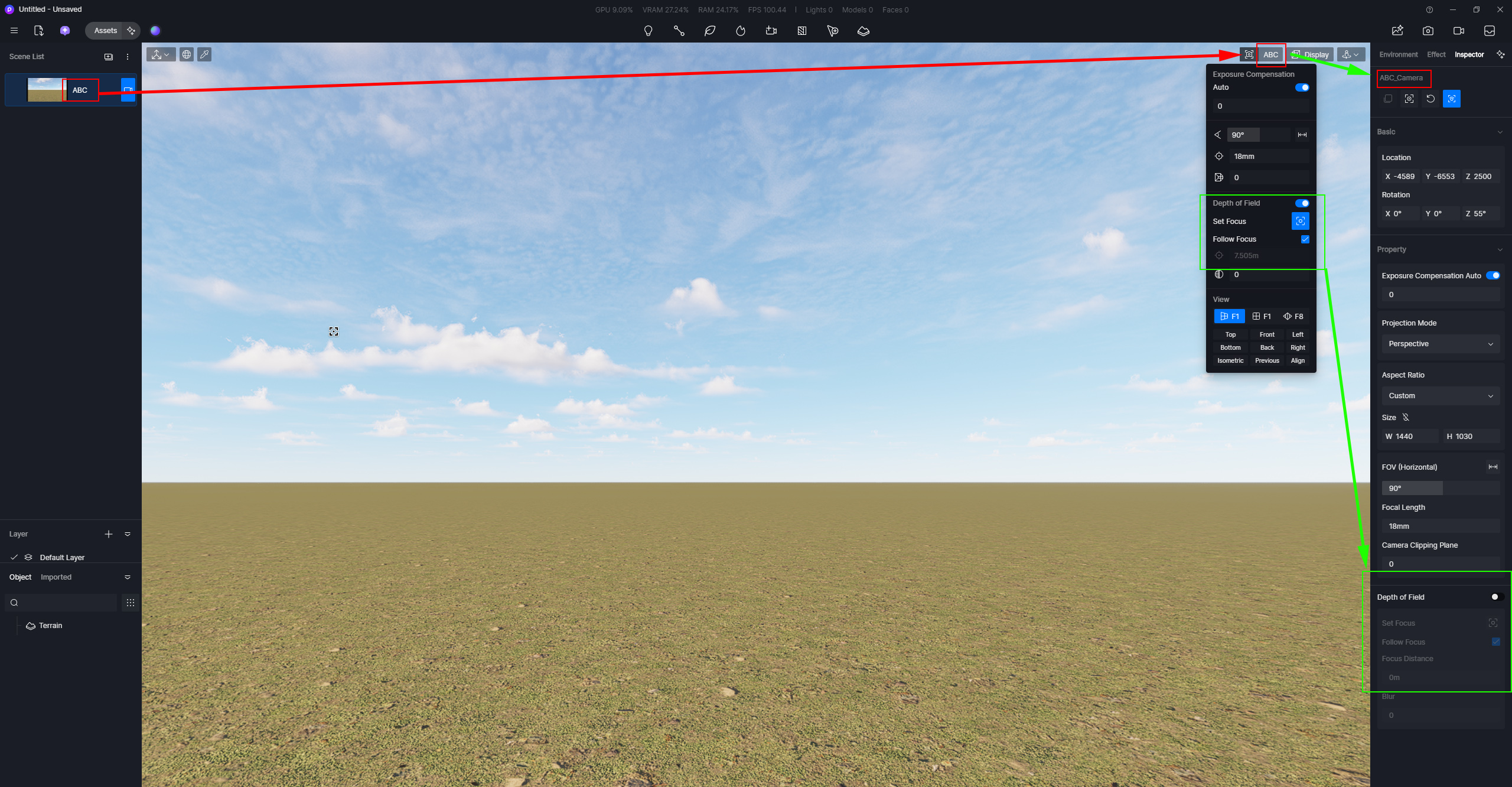Enable Depth of Field in Inspector panel
This screenshot has width=1512, height=787.
click(1496, 597)
